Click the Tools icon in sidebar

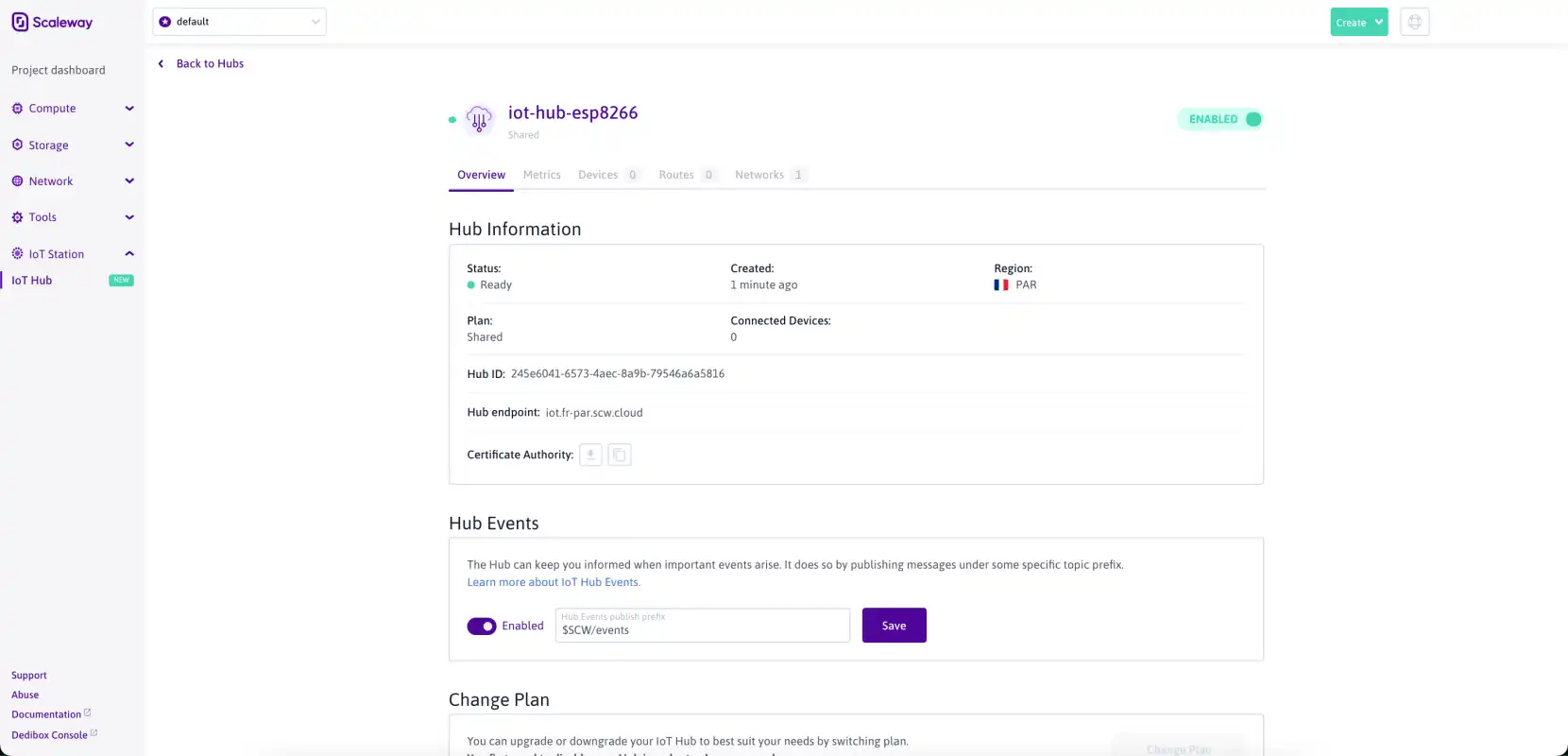(17, 217)
